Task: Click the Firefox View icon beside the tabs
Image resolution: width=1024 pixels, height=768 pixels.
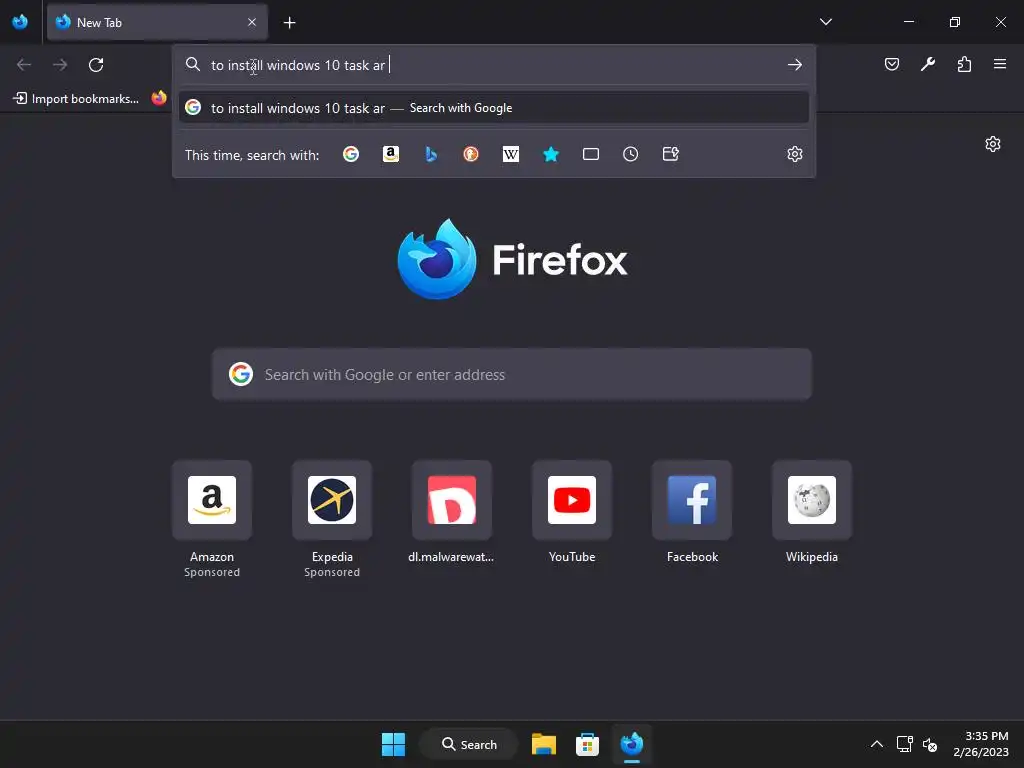Action: tap(20, 22)
